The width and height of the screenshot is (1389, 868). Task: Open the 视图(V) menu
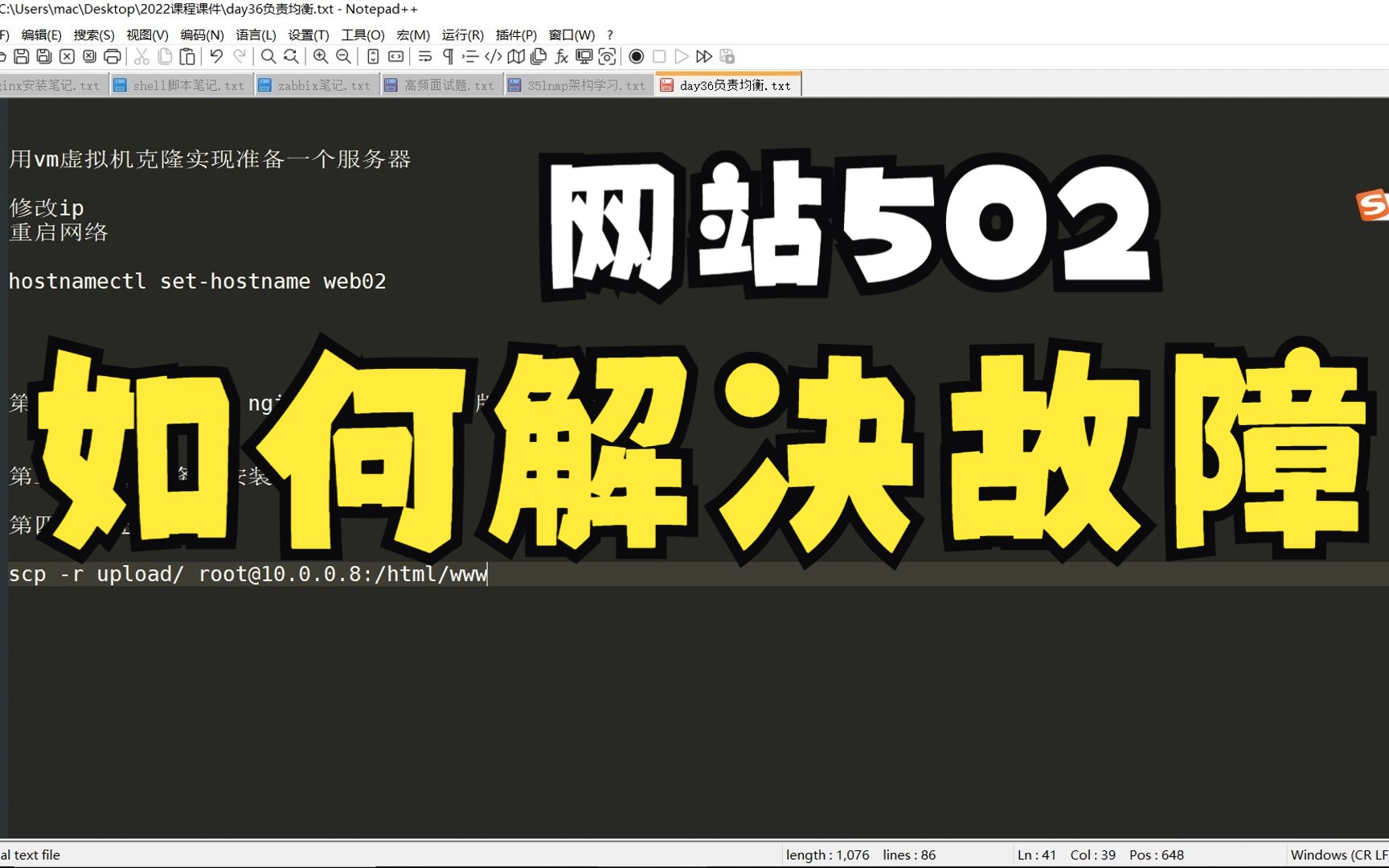pyautogui.click(x=147, y=35)
